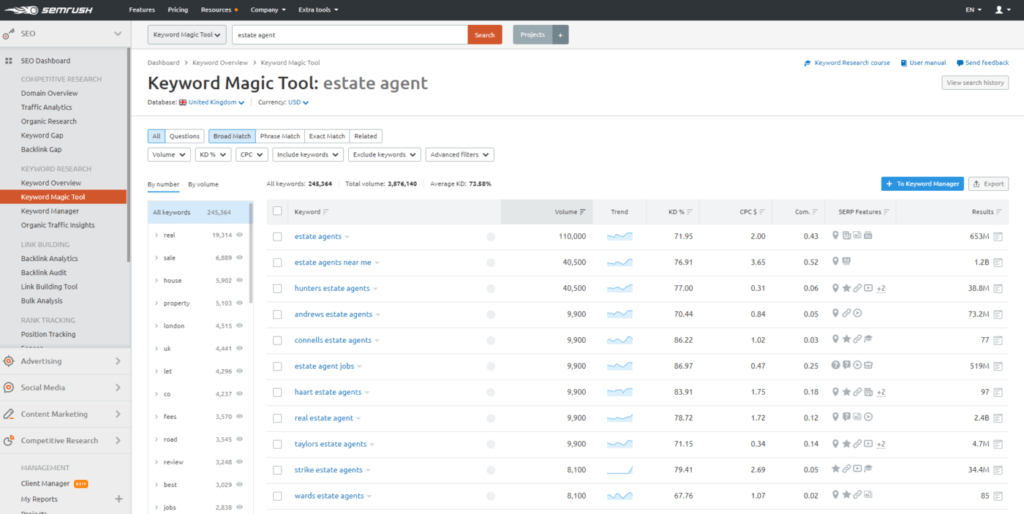Screen dimensions: 1024x514
Task: Click sort icon in Keyword column header
Action: [x=326, y=212]
